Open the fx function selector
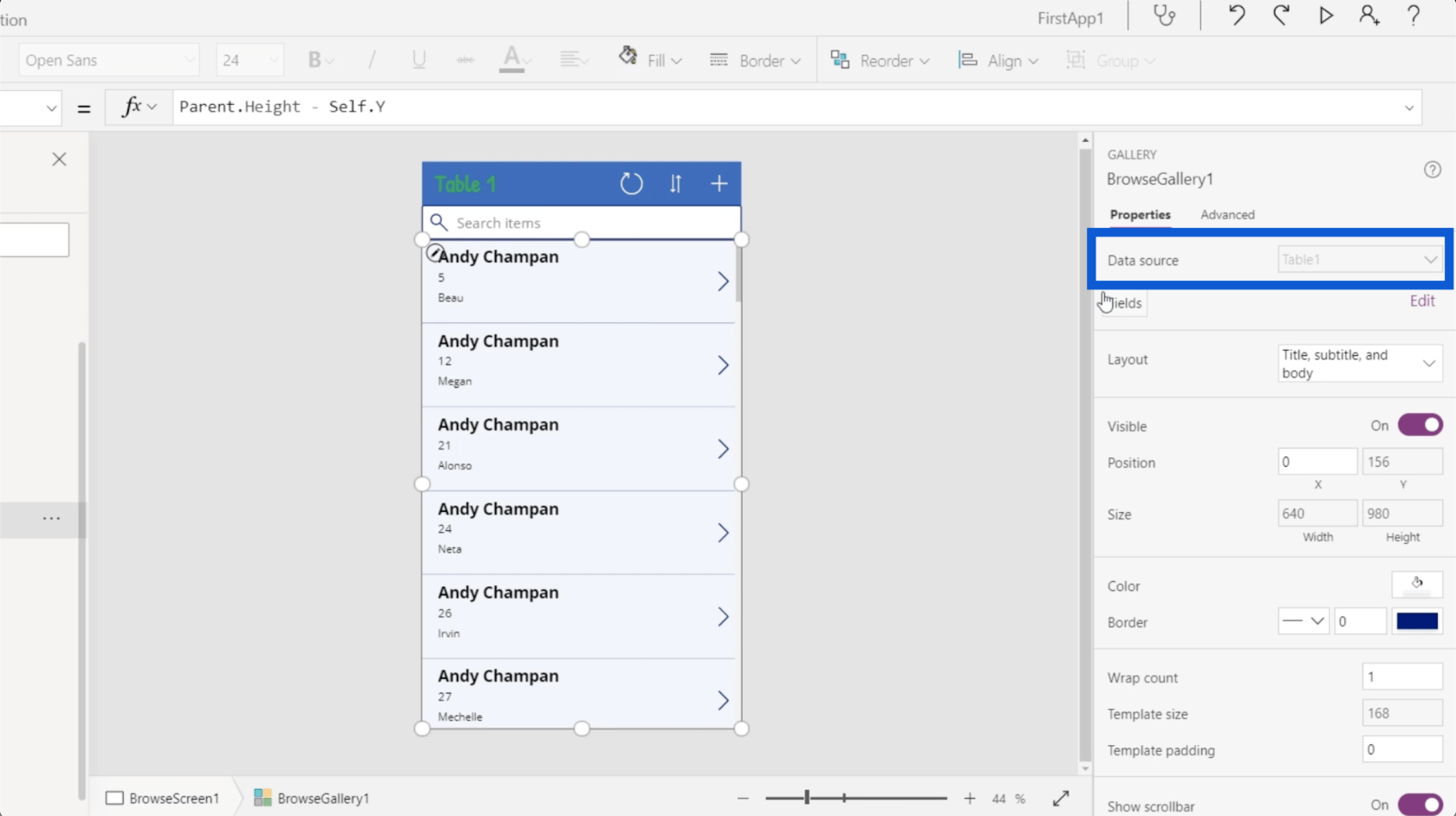Viewport: 1456px width, 816px height. pos(139,107)
